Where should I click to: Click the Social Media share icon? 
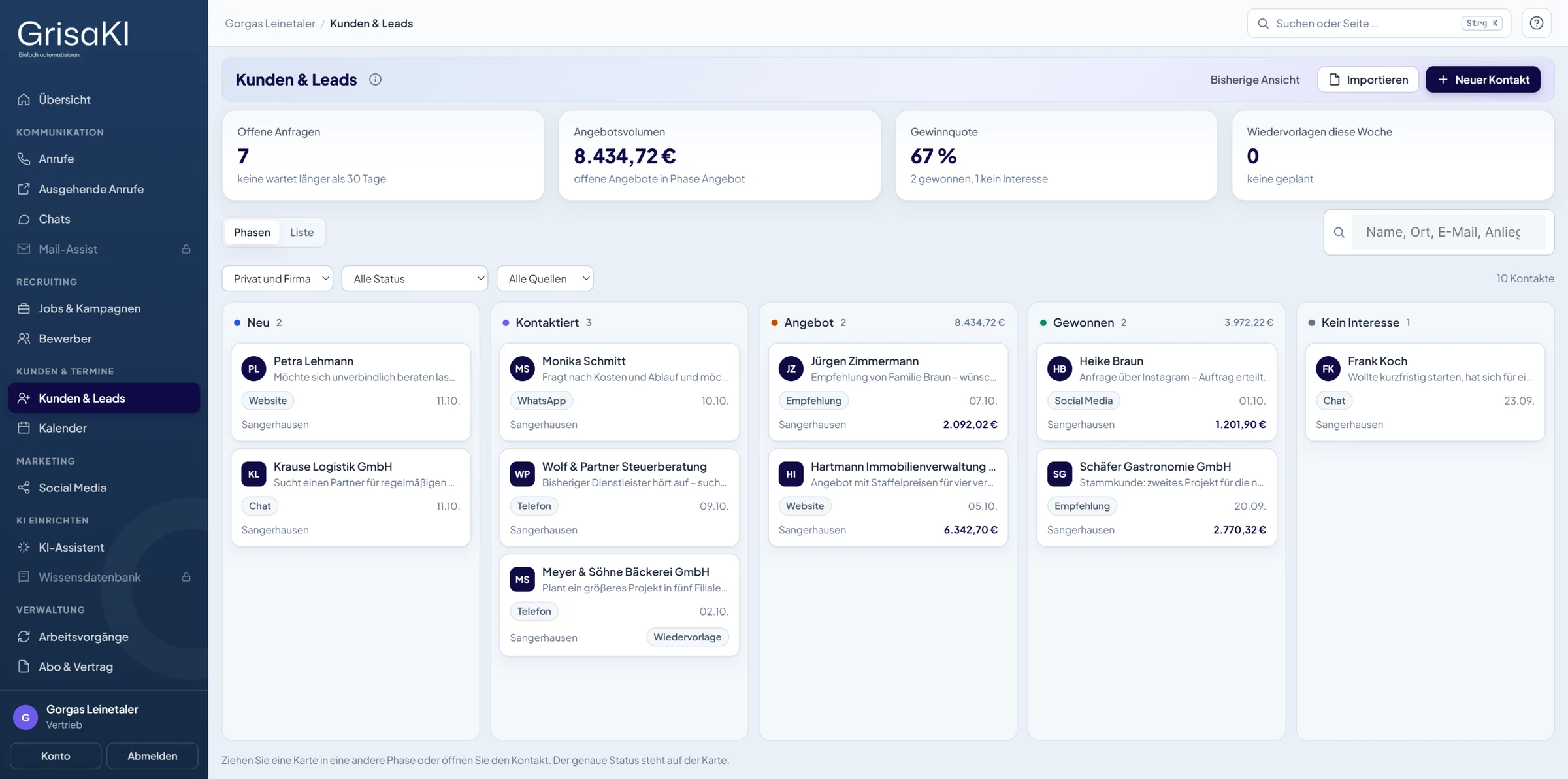[x=24, y=488]
